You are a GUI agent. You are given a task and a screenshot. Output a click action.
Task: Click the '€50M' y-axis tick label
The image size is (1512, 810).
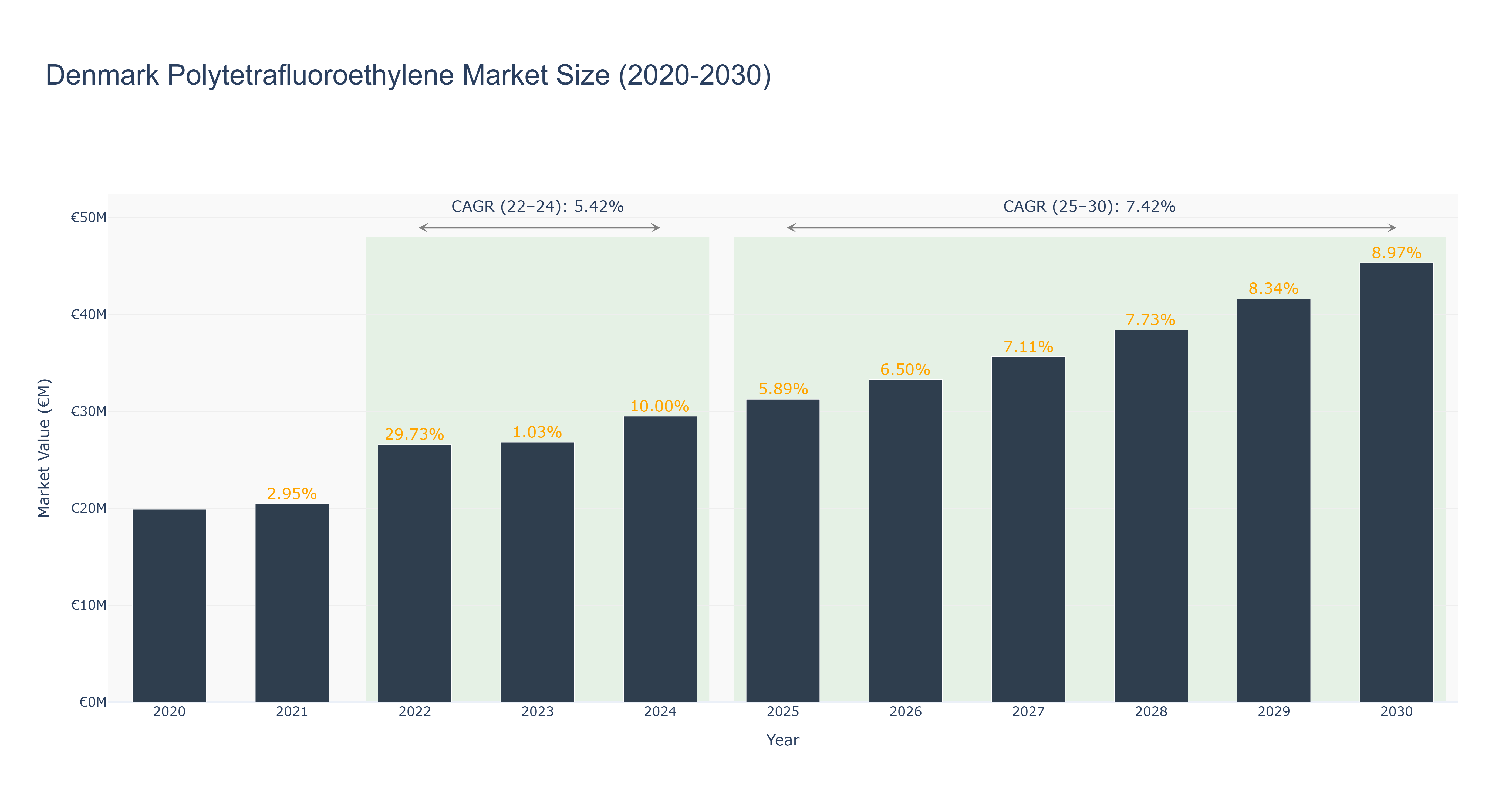89,218
